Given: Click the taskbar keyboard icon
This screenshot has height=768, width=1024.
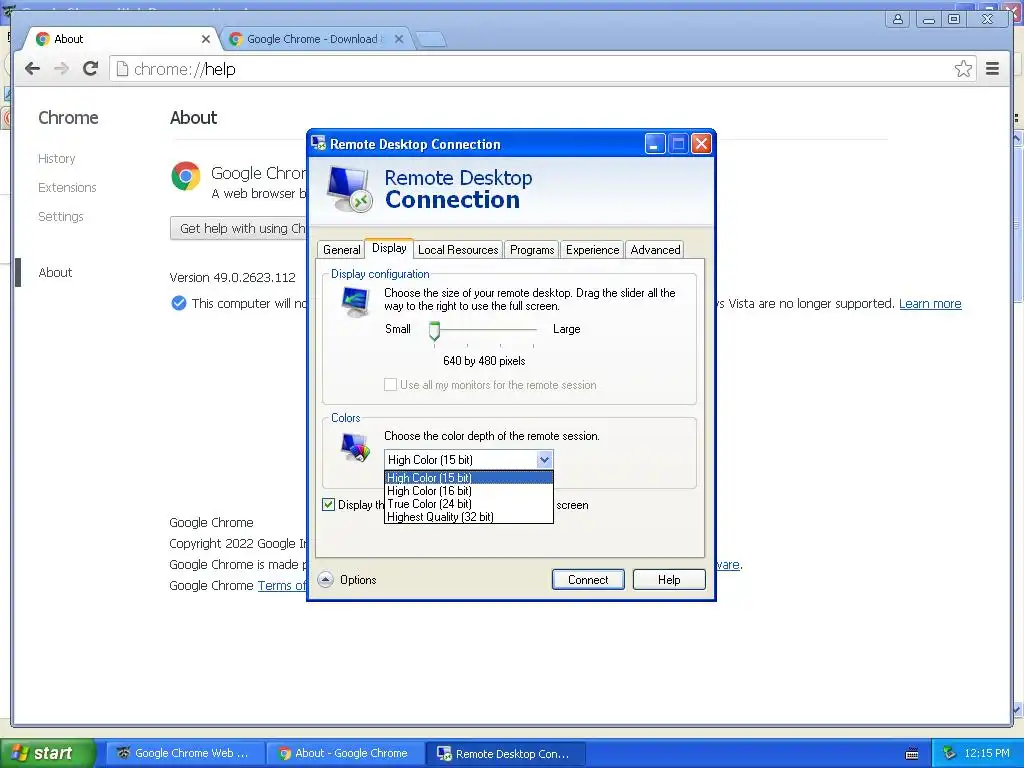Looking at the screenshot, I should pos(912,754).
